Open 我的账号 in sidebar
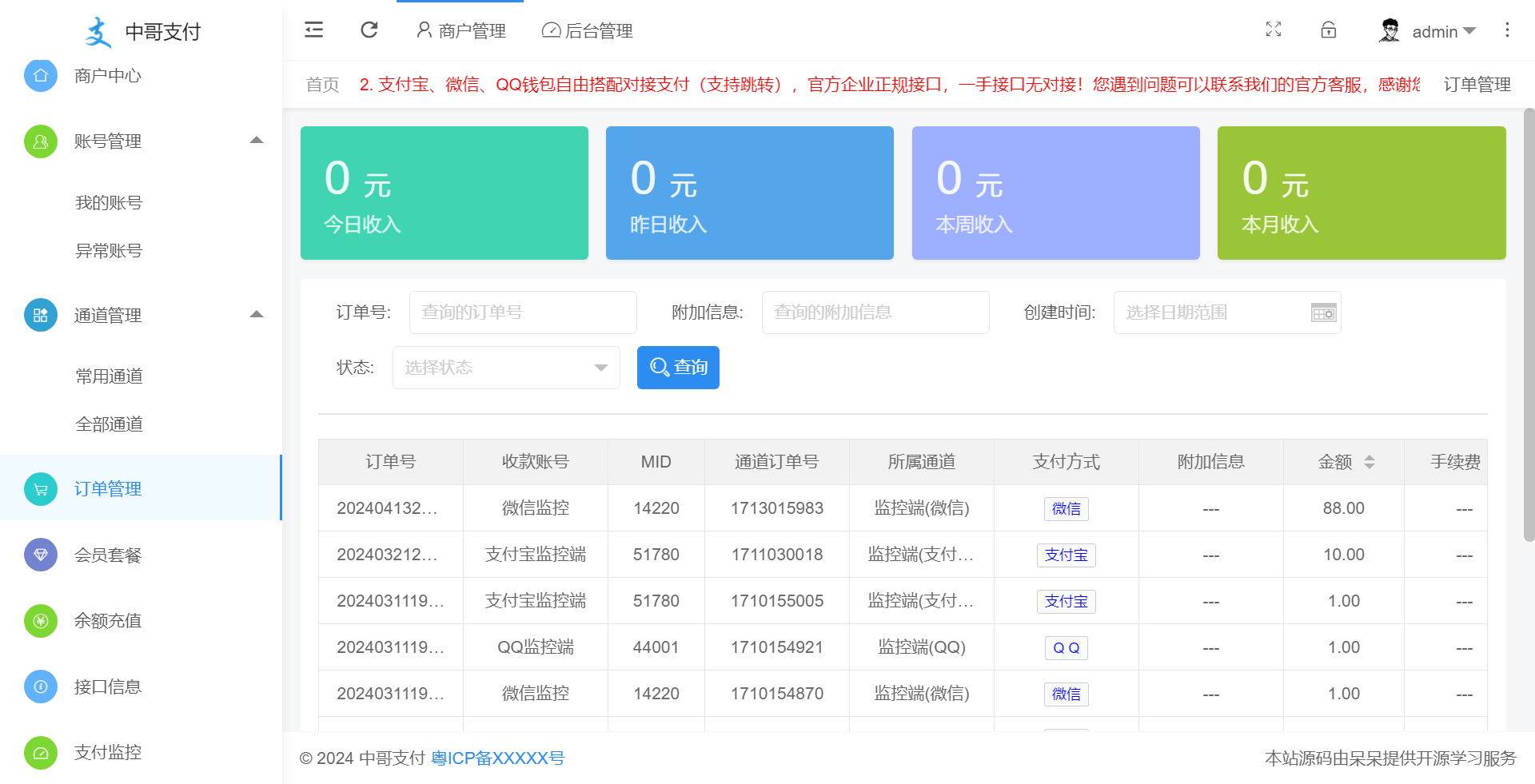The image size is (1535, 784). pos(109,203)
